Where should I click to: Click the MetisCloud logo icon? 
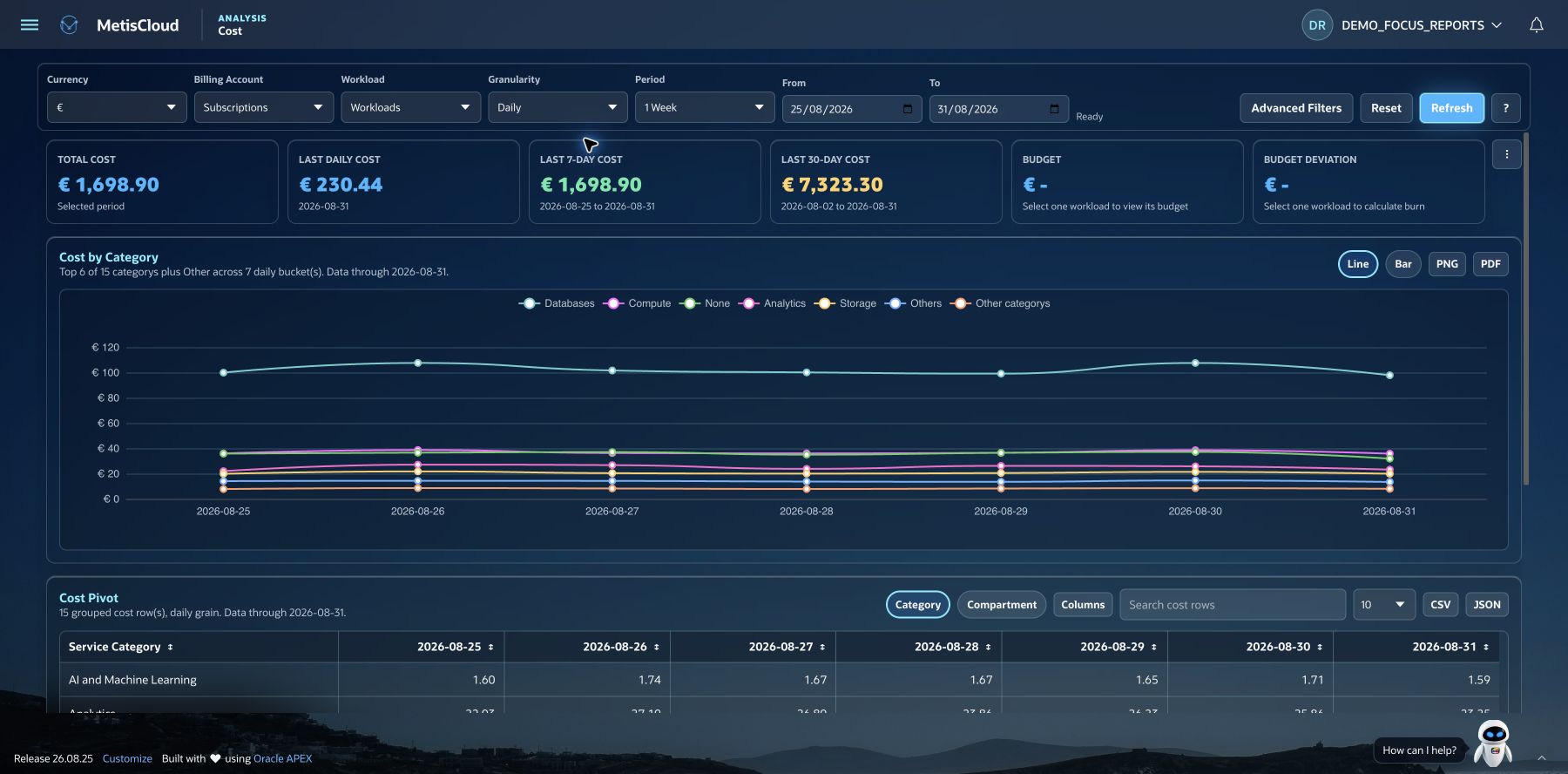click(x=69, y=24)
